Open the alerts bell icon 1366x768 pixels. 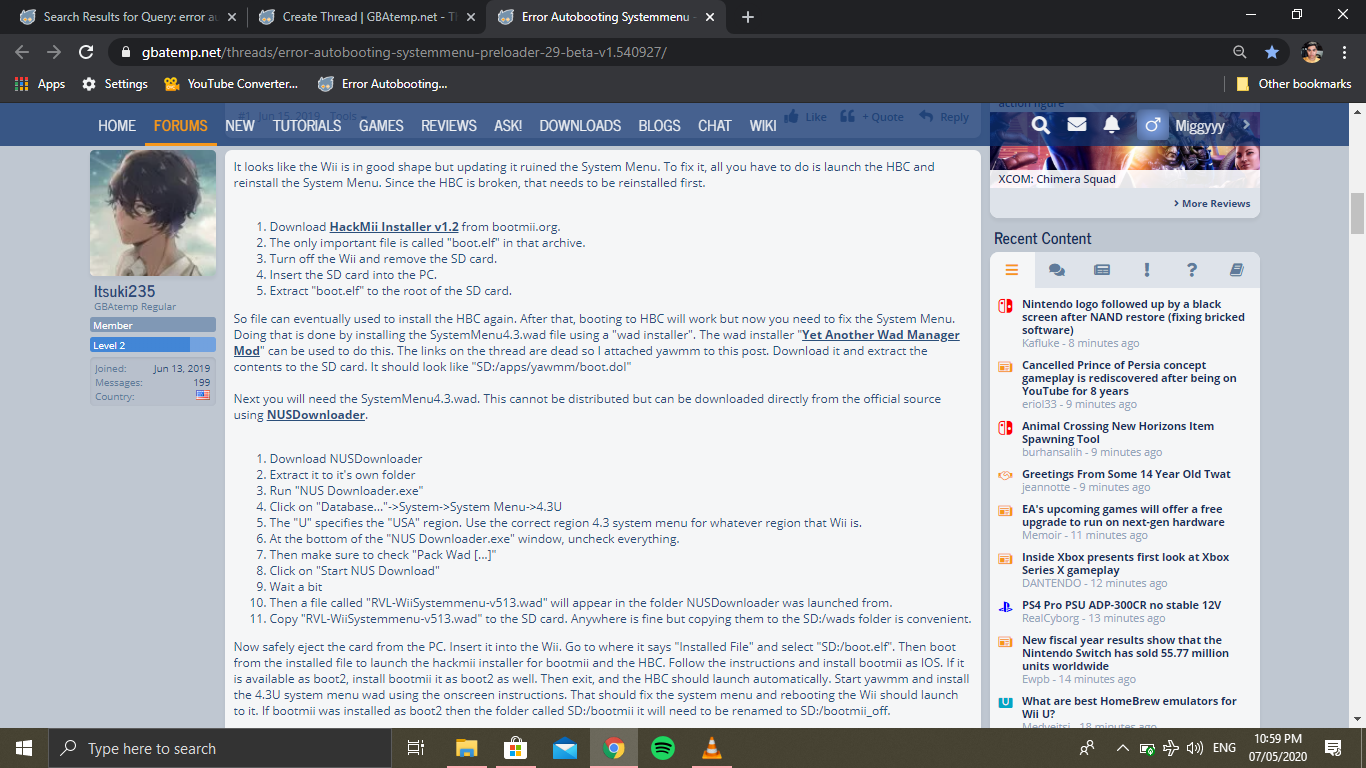pyautogui.click(x=1112, y=125)
